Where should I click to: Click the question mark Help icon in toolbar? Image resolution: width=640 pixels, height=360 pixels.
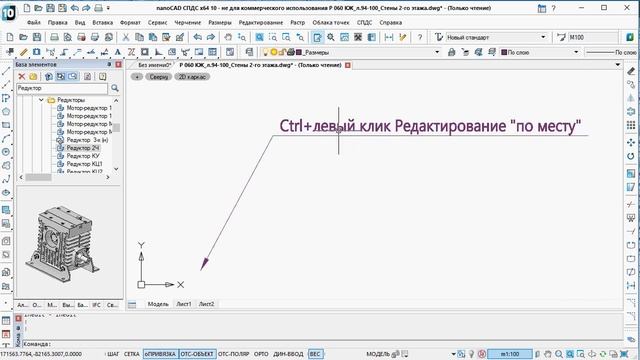[x=420, y=37]
